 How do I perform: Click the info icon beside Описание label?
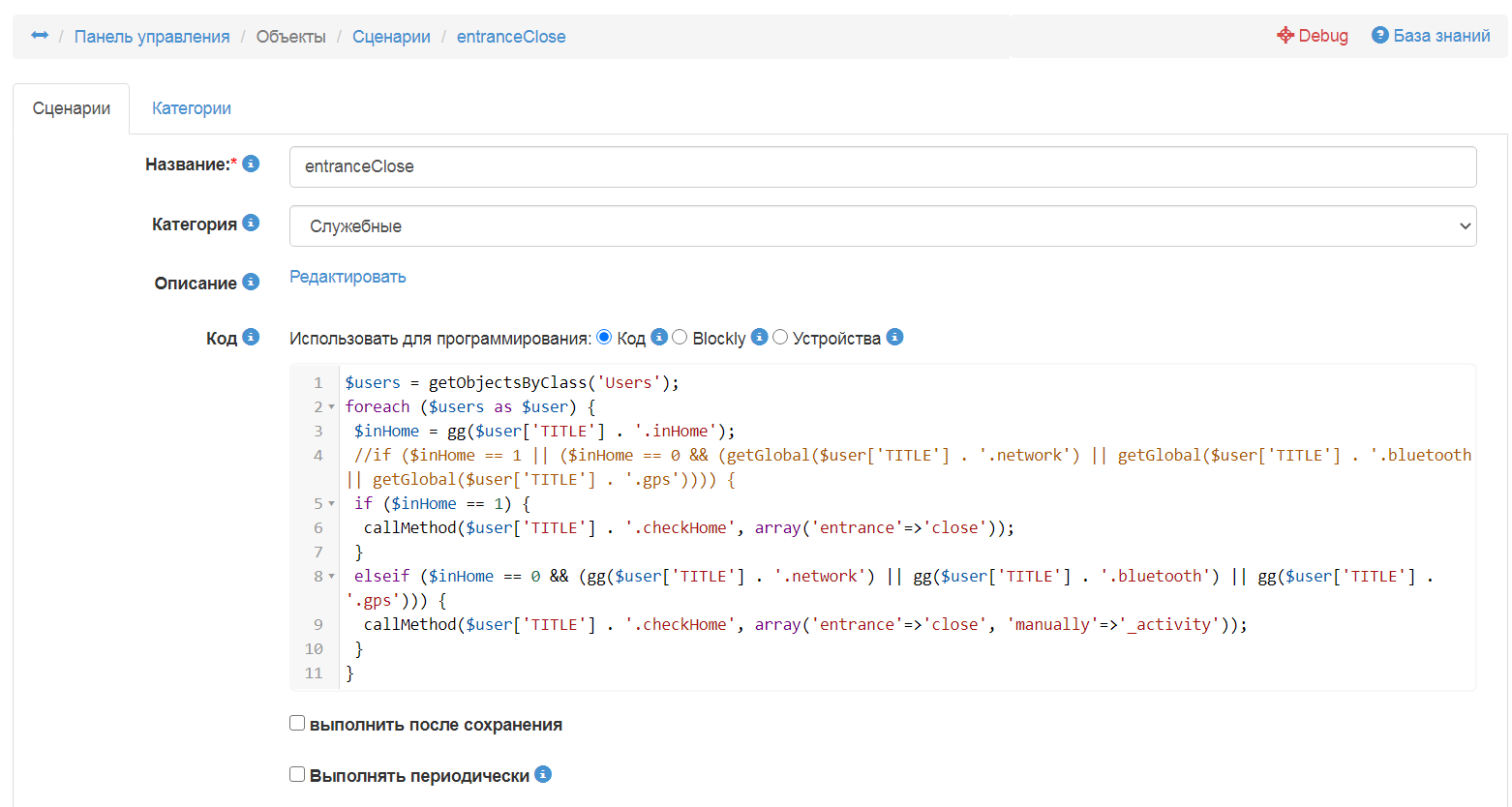pyautogui.click(x=251, y=282)
